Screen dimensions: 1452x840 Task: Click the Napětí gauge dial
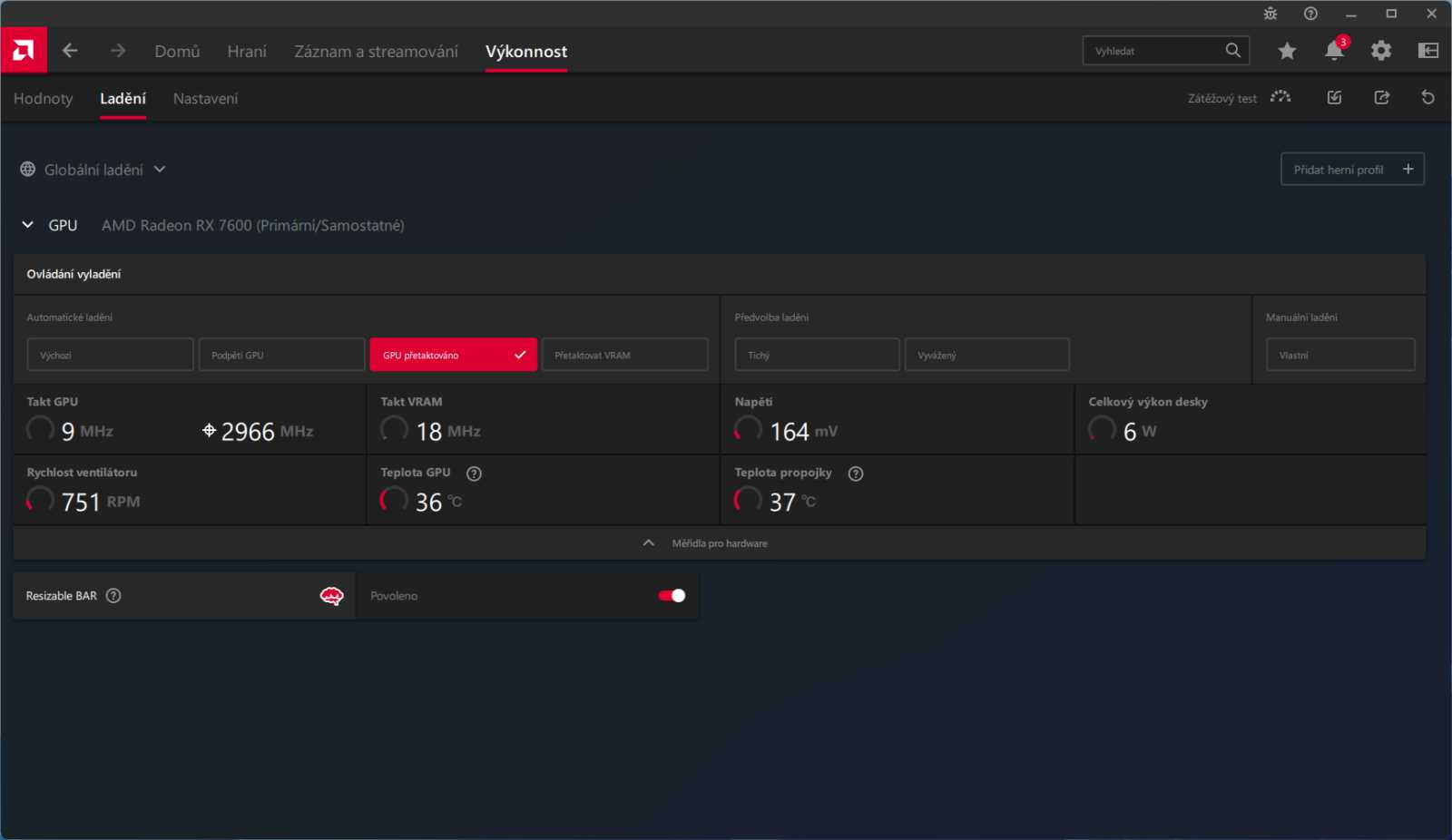tap(748, 429)
